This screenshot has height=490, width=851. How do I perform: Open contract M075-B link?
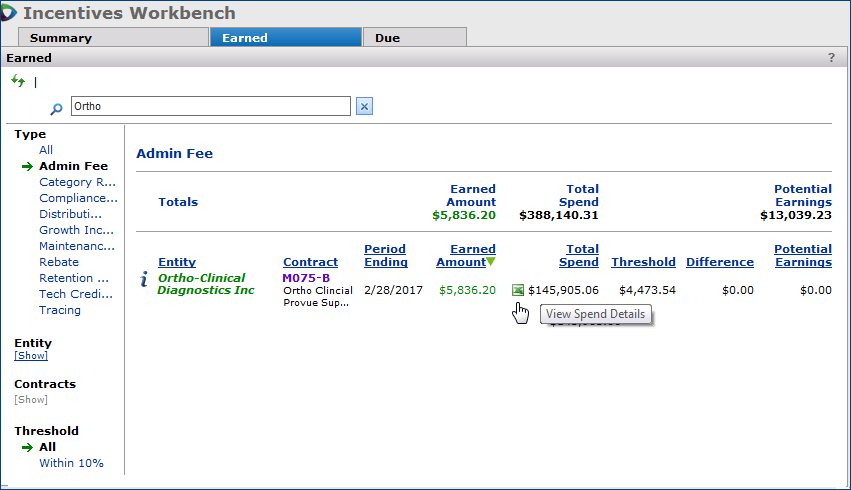[x=305, y=278]
